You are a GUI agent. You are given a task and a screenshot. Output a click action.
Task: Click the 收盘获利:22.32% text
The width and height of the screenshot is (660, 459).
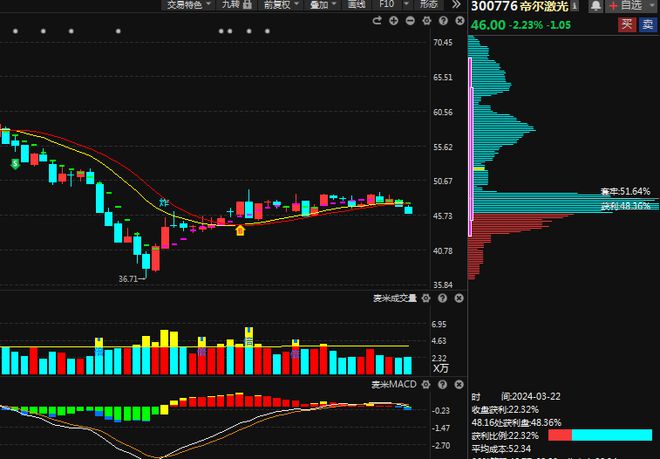[505, 409]
